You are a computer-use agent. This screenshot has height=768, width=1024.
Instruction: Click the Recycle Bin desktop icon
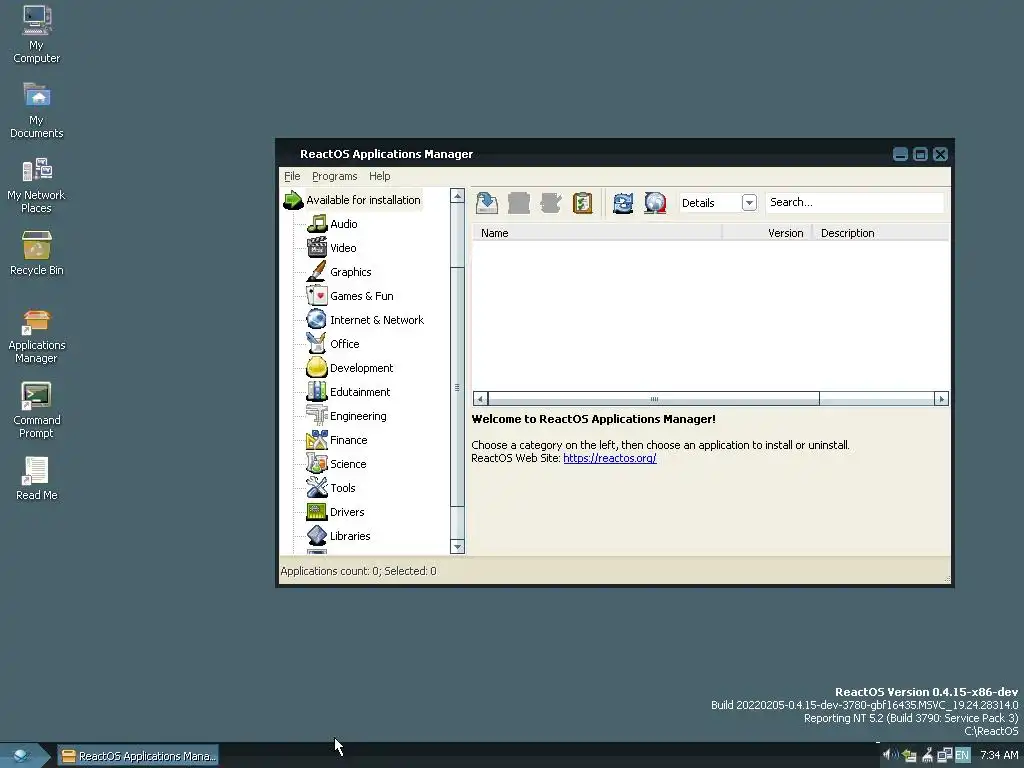click(37, 253)
